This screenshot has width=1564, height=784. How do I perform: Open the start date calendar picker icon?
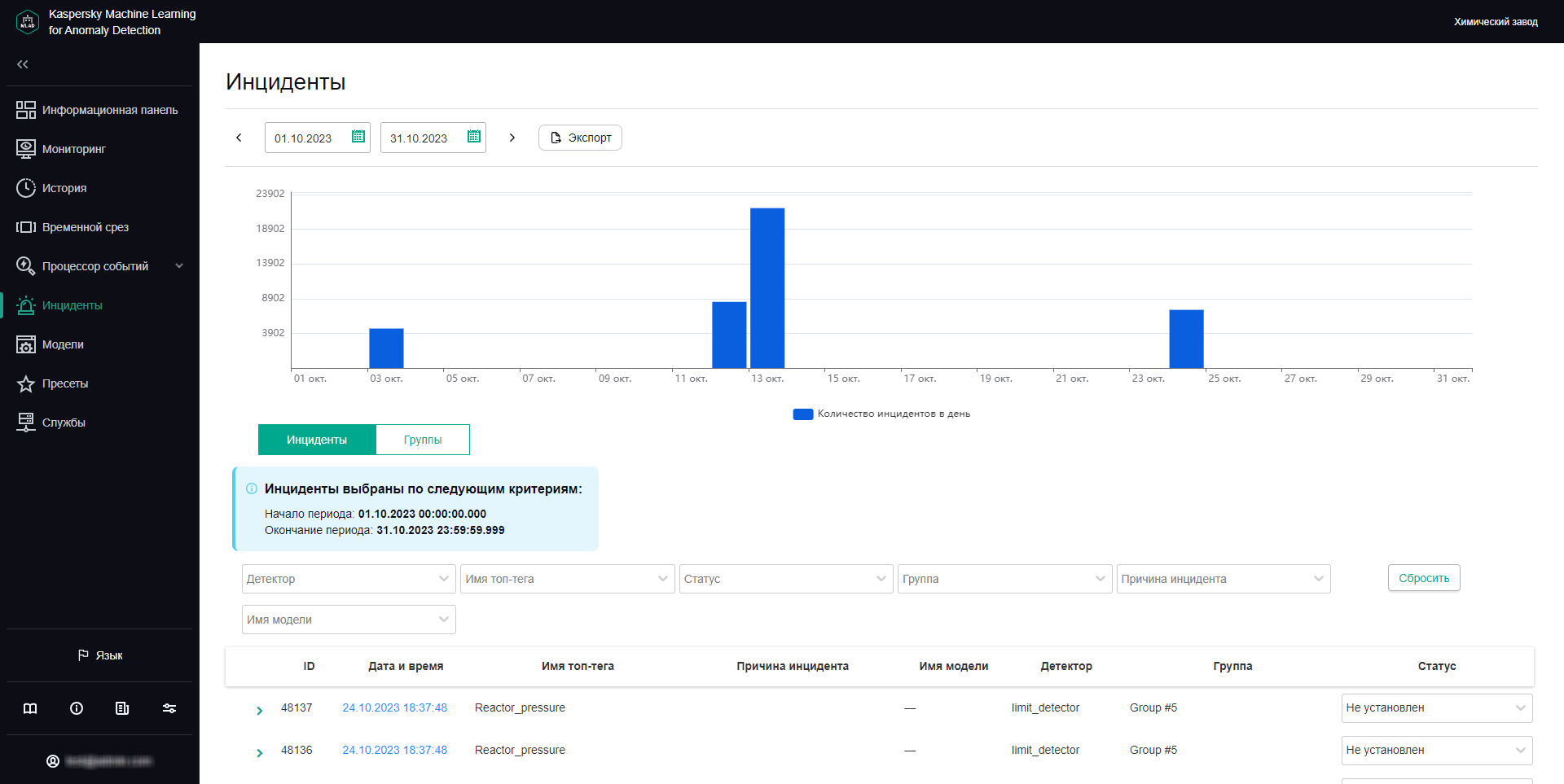click(x=358, y=137)
